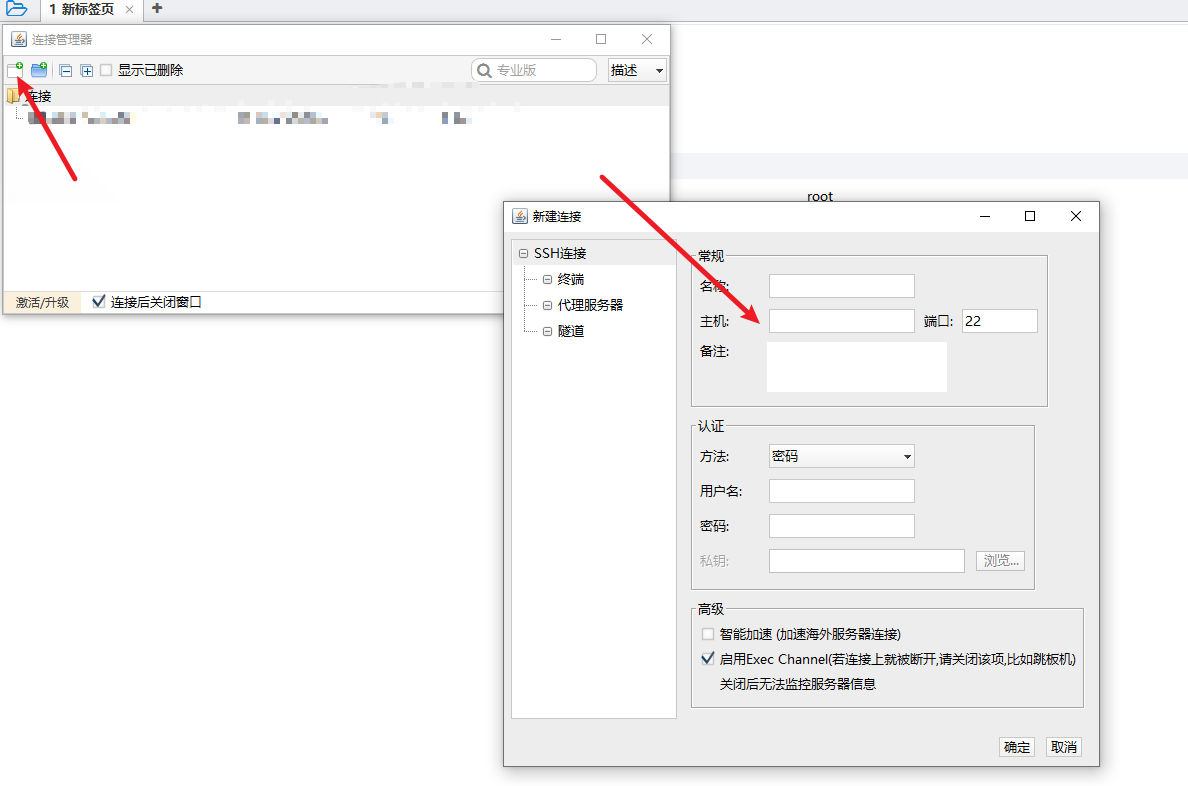Viewport: 1188px width, 786px height.
Task: Click the 连接 root folder icon
Action: click(x=13, y=96)
